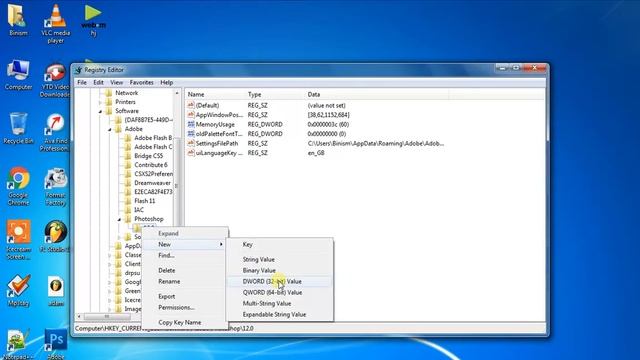Launch Google Chrome from desktop
This screenshot has height=360, width=640.
click(x=18, y=186)
